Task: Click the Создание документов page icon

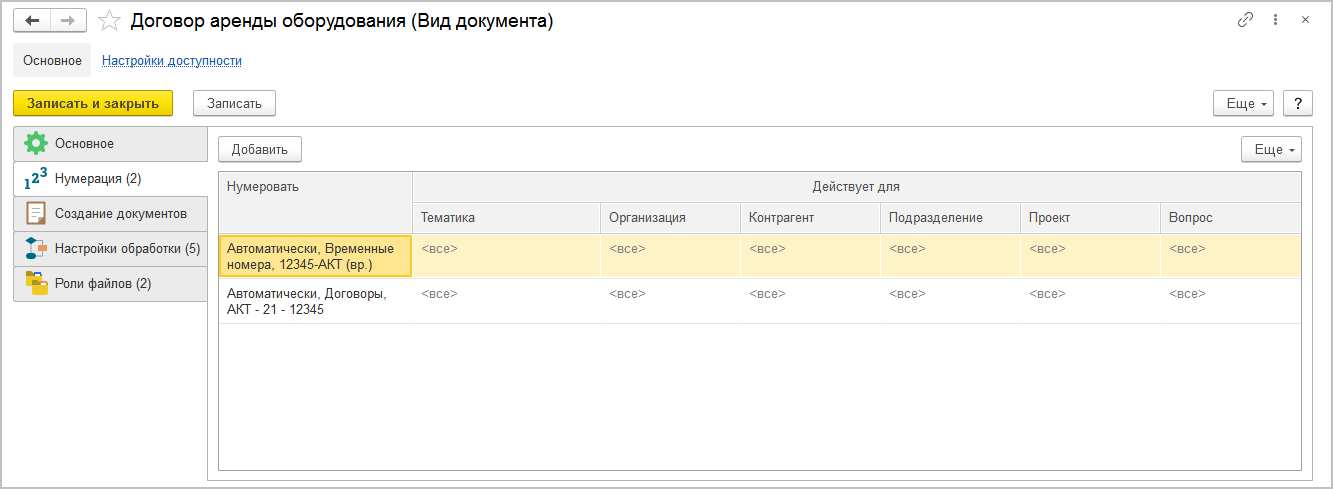Action: tap(36, 213)
